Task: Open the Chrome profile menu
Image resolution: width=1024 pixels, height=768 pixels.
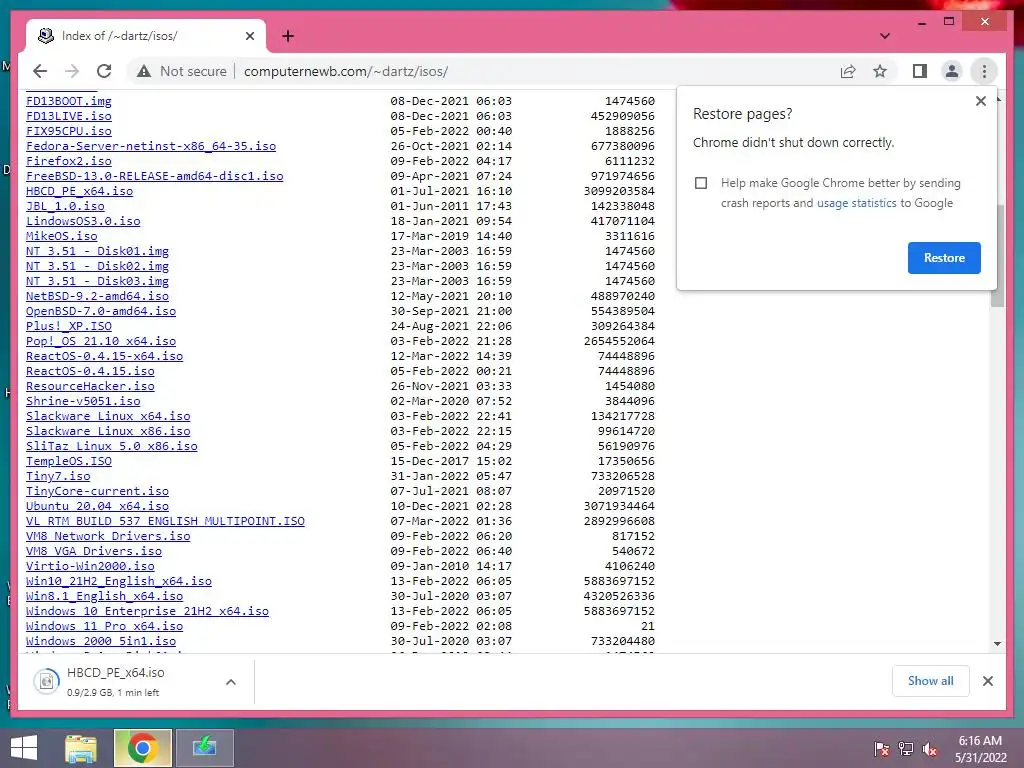Action: tap(952, 71)
